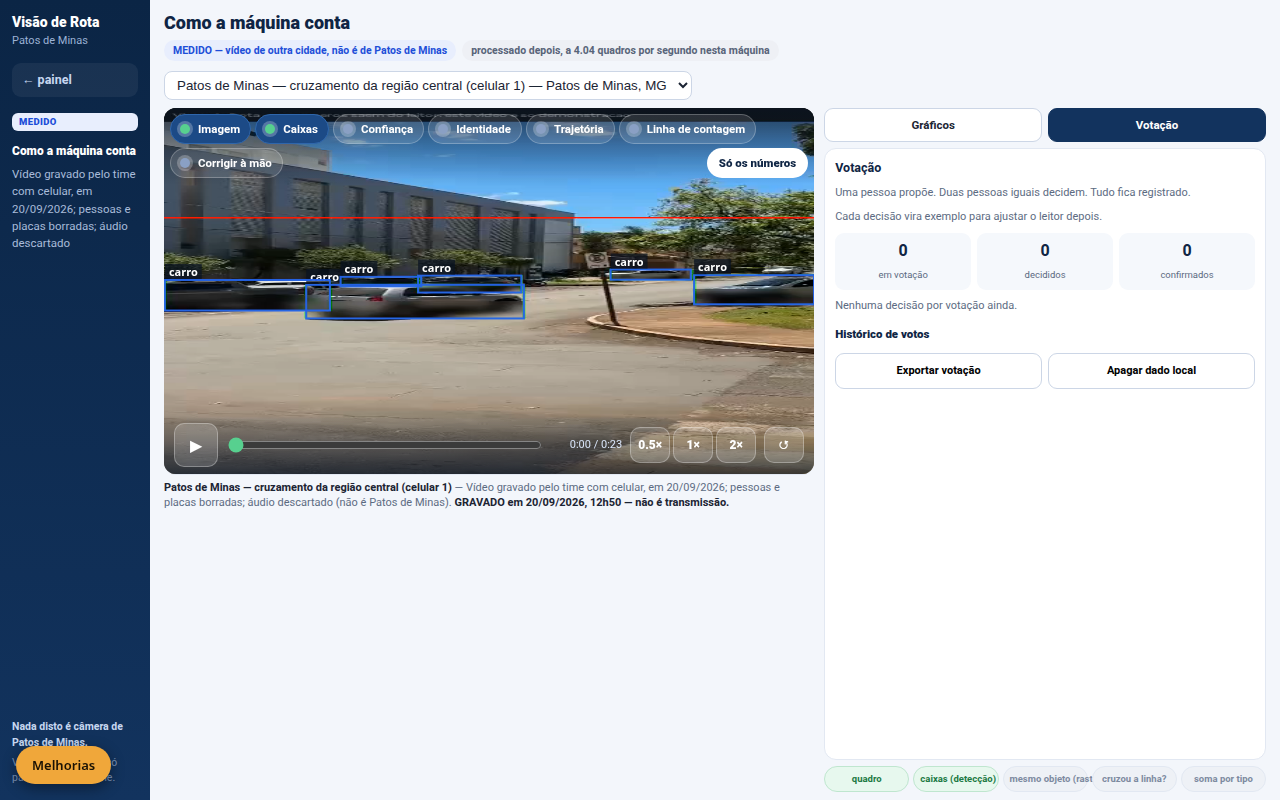
Task: Select the soma por tipo step pill
Action: pyautogui.click(x=1223, y=779)
